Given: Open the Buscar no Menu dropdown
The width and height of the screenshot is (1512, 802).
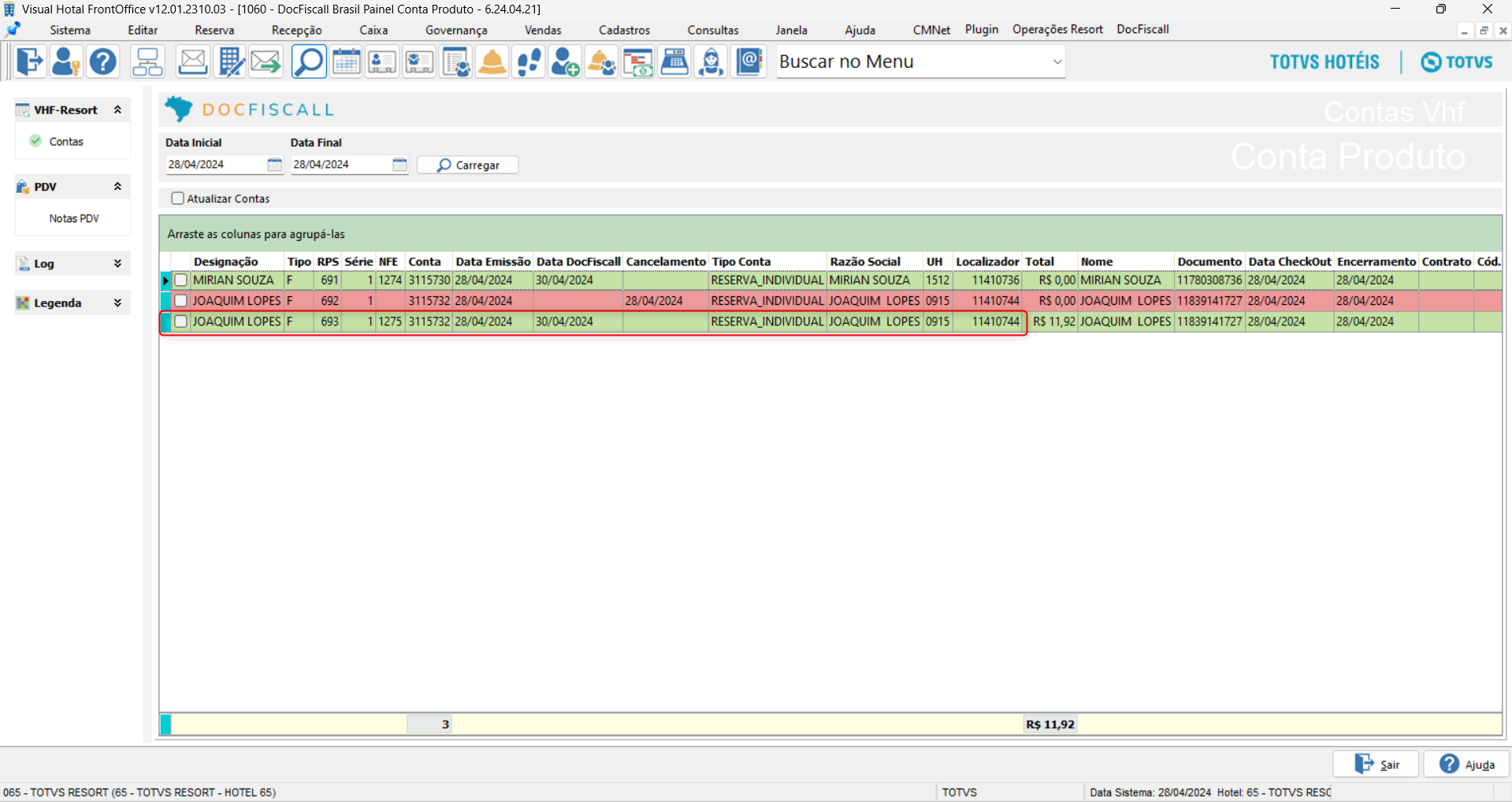Looking at the screenshot, I should coord(1057,61).
